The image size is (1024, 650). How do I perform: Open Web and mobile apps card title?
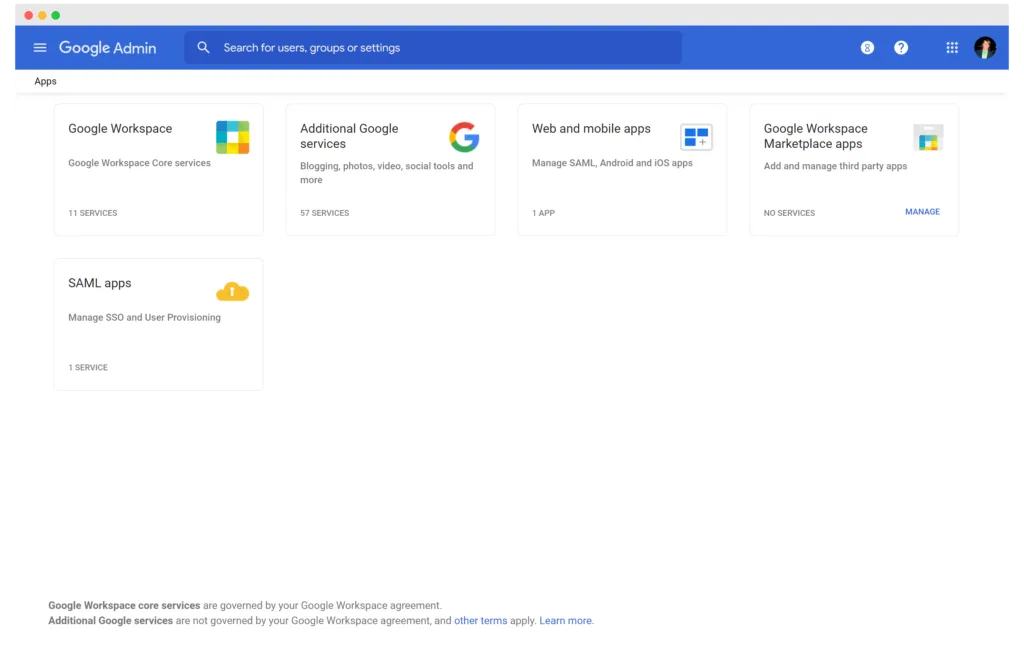[591, 129]
